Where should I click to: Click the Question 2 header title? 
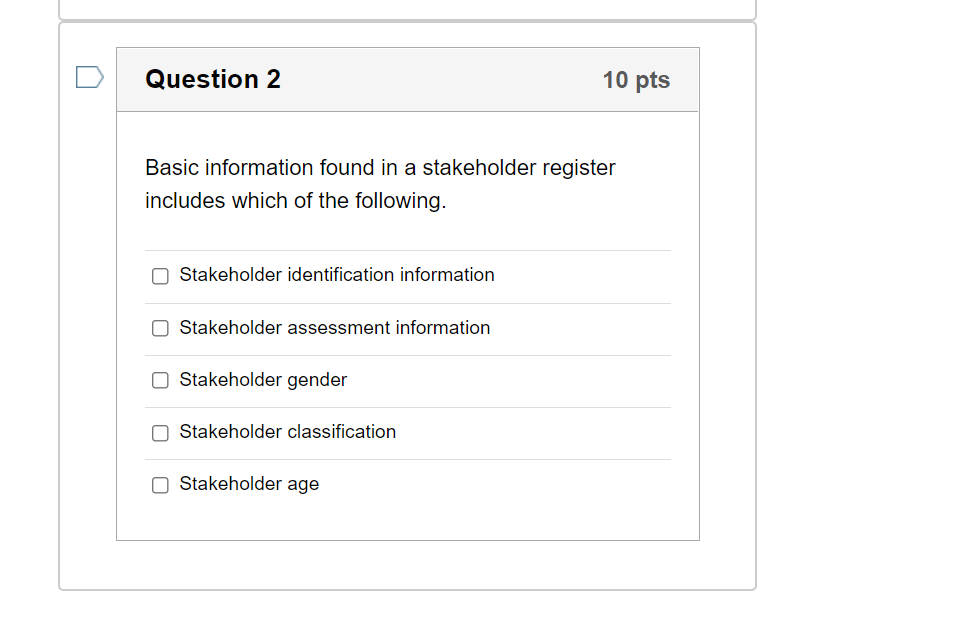click(213, 79)
